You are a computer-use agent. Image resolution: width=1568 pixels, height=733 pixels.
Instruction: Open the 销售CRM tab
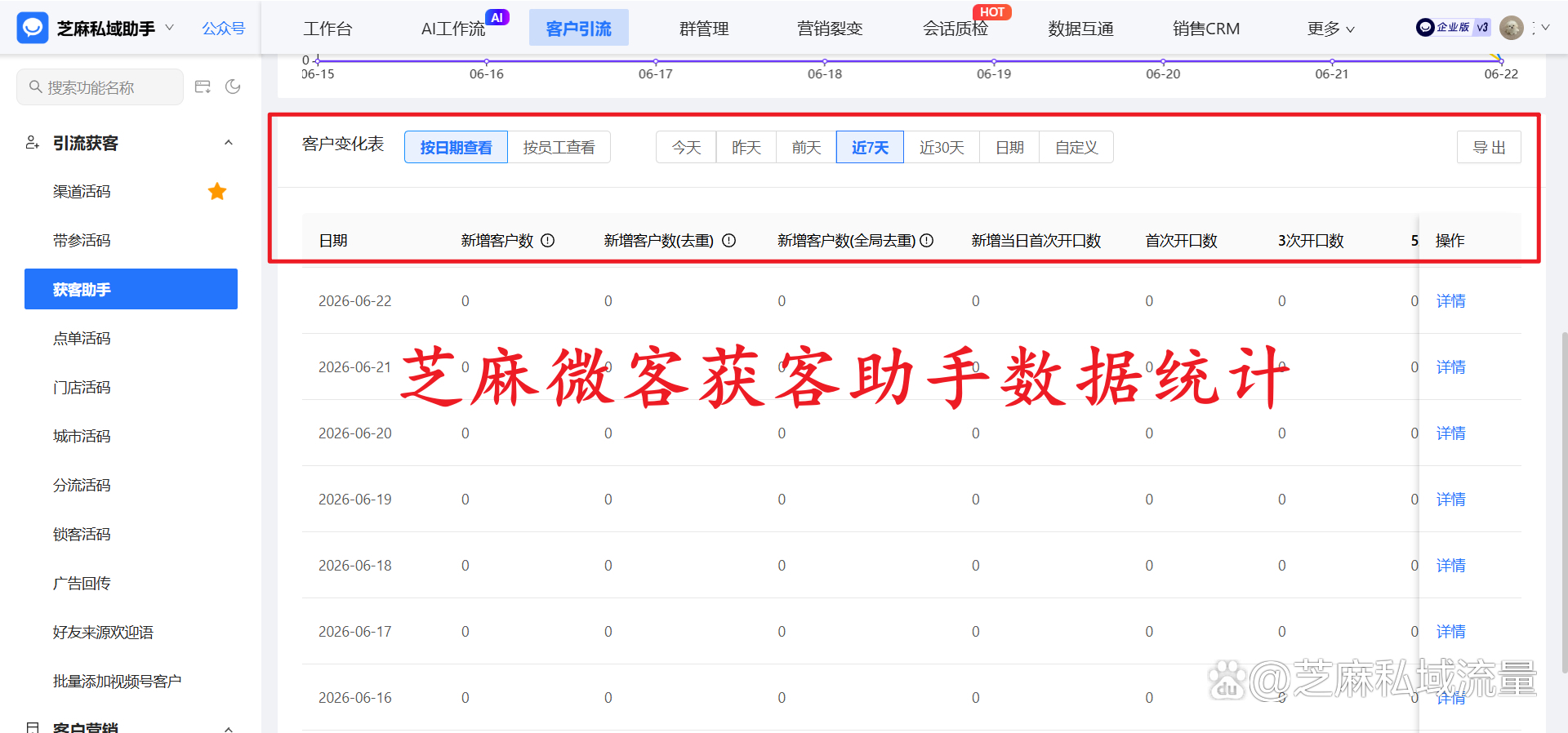tap(1206, 29)
